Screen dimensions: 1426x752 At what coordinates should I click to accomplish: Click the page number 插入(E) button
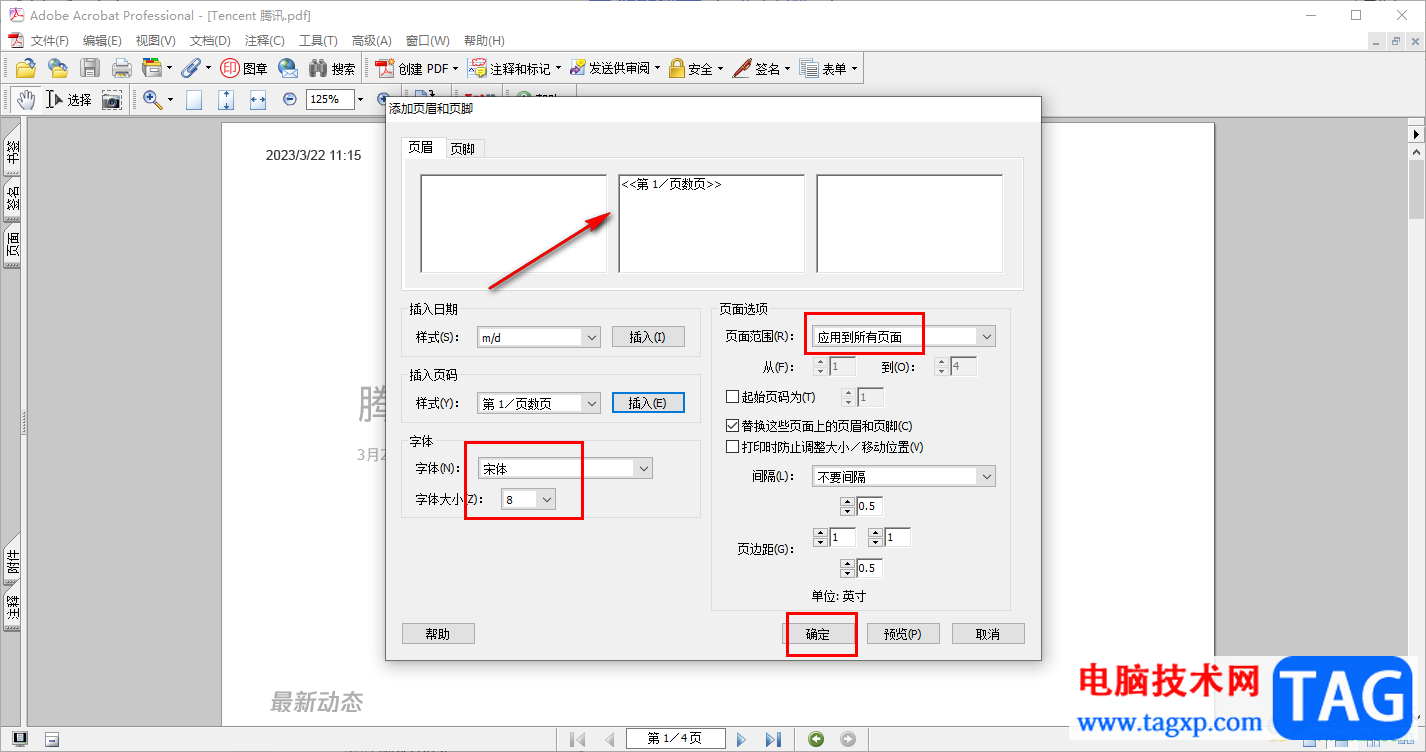click(x=647, y=403)
